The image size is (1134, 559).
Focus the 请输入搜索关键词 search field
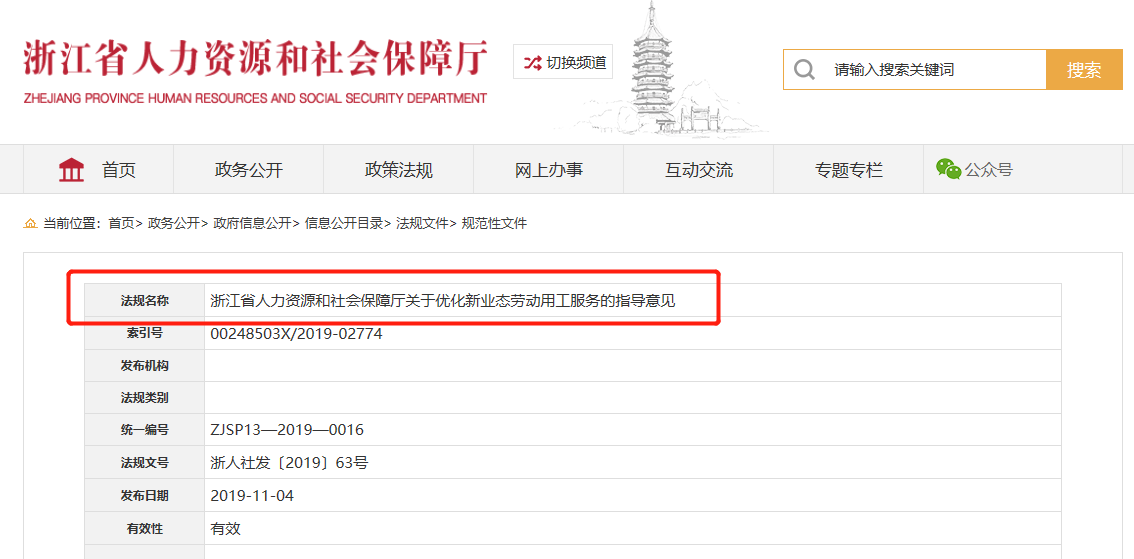(914, 70)
